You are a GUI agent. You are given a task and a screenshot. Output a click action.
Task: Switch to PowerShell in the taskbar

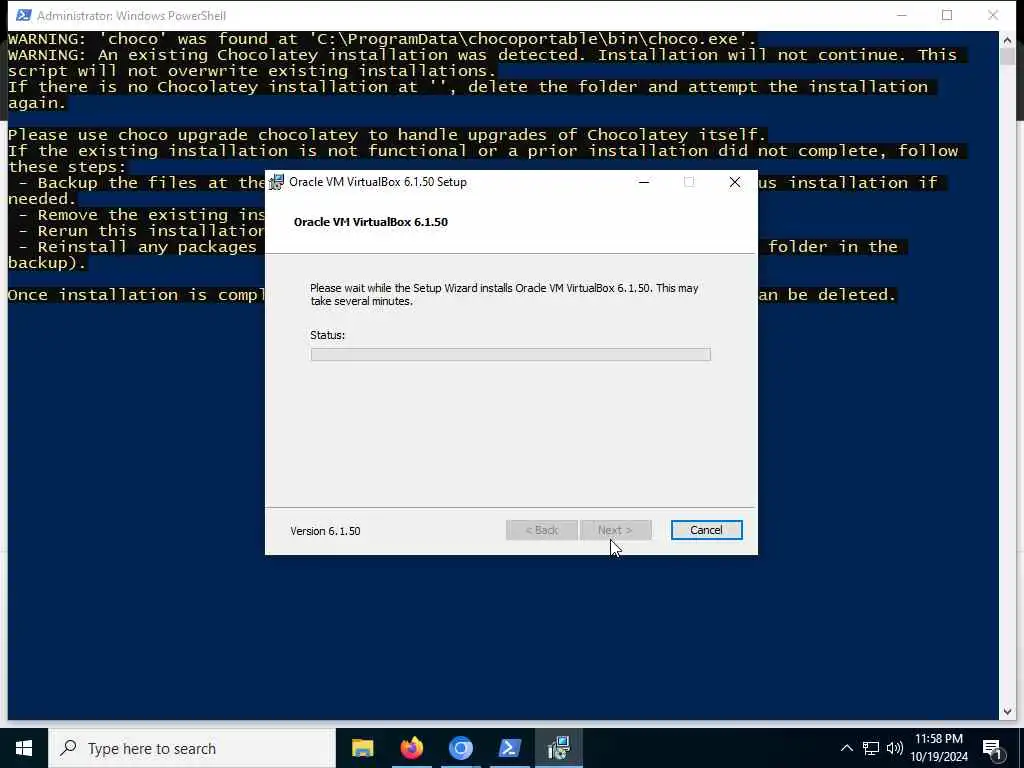509,748
